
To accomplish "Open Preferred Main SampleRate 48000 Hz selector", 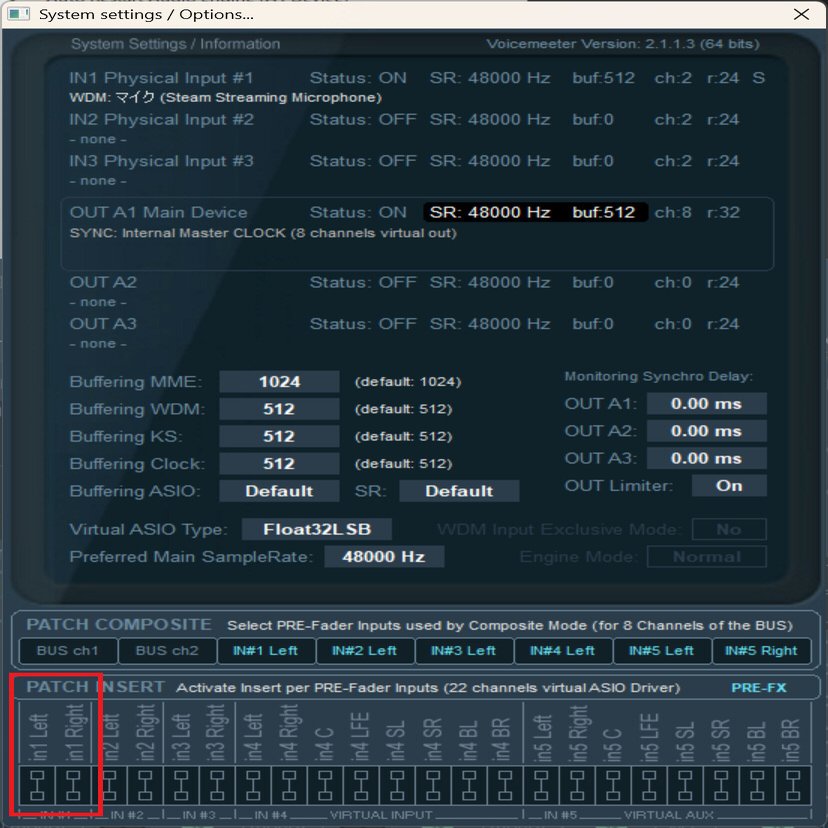I will click(384, 557).
